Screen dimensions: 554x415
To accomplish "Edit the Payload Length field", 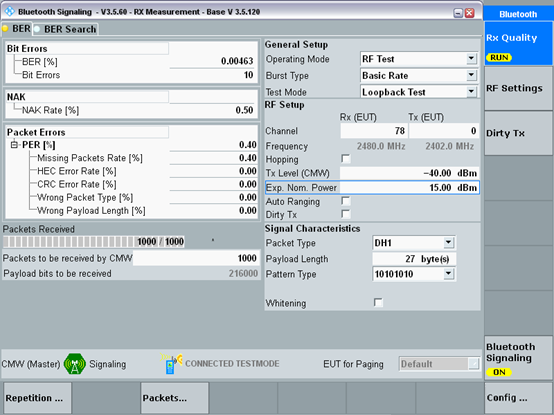I will coord(414,259).
